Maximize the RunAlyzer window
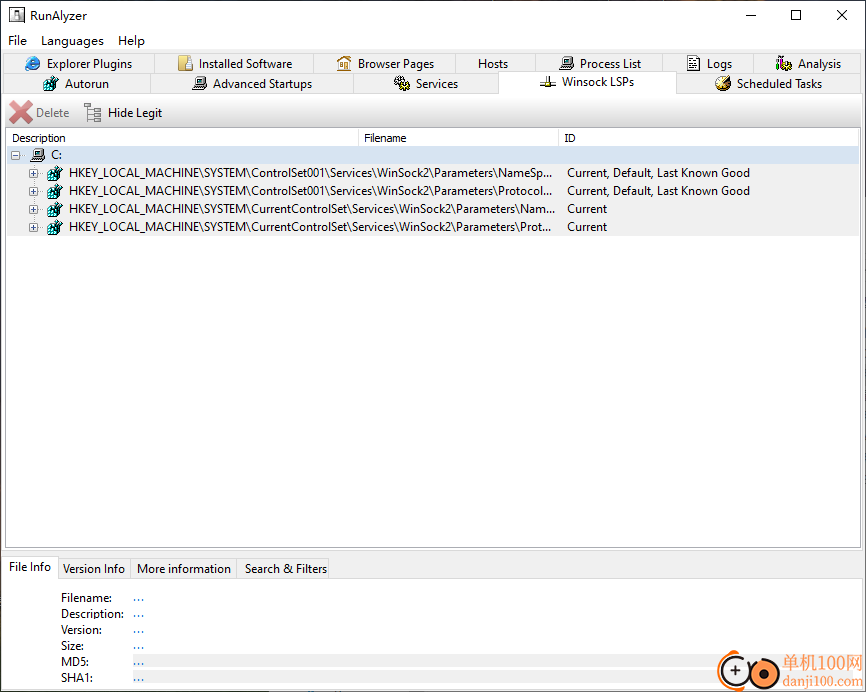The width and height of the screenshot is (866, 692). pos(796,15)
